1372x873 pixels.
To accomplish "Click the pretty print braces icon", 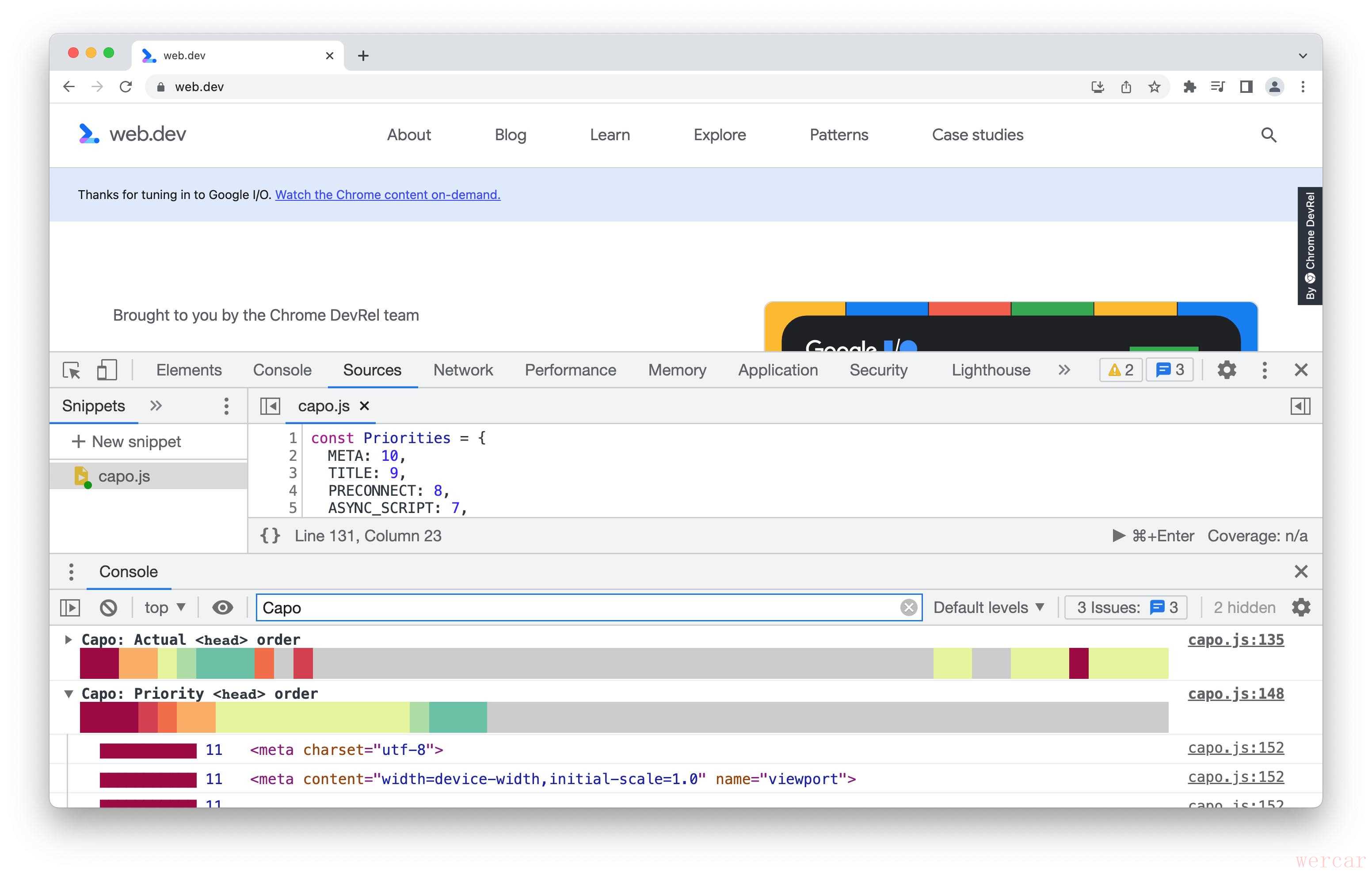I will point(270,536).
